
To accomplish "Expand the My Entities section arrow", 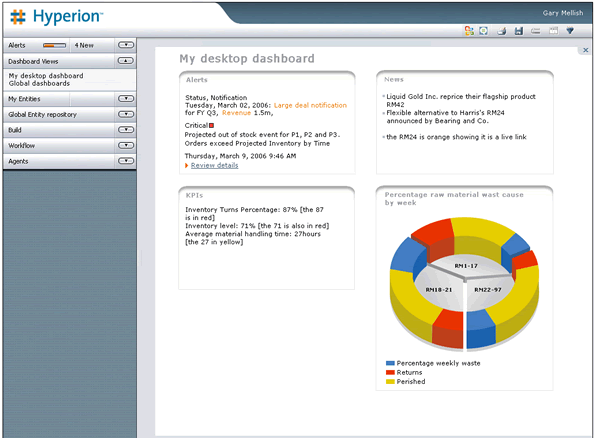I will click(x=126, y=99).
